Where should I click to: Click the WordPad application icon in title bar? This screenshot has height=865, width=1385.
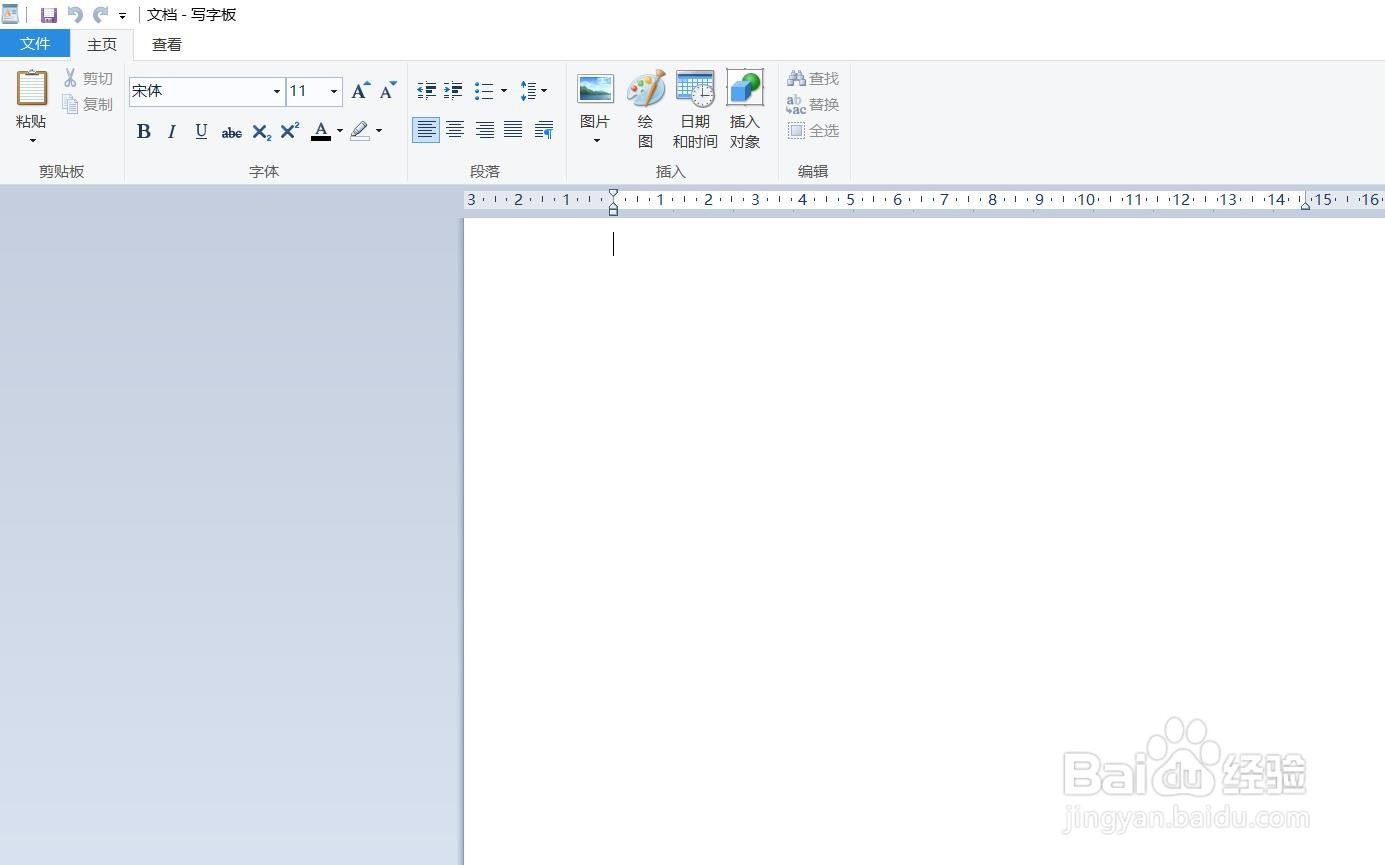[10, 14]
